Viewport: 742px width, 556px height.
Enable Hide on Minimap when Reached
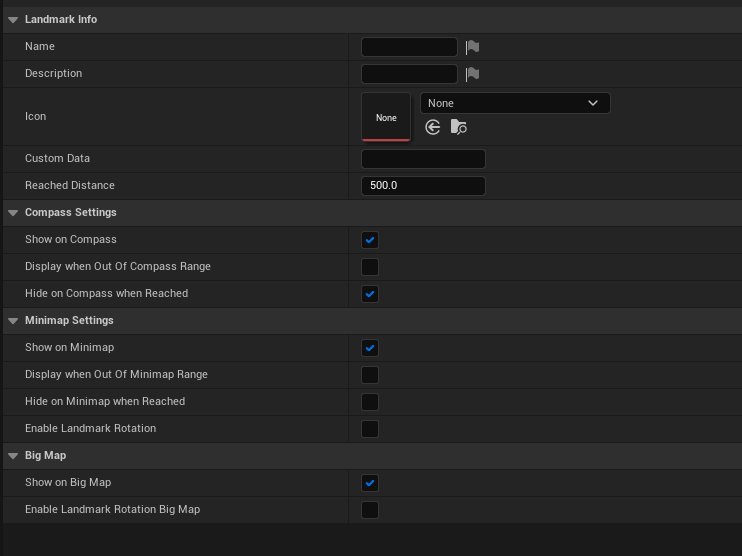370,402
